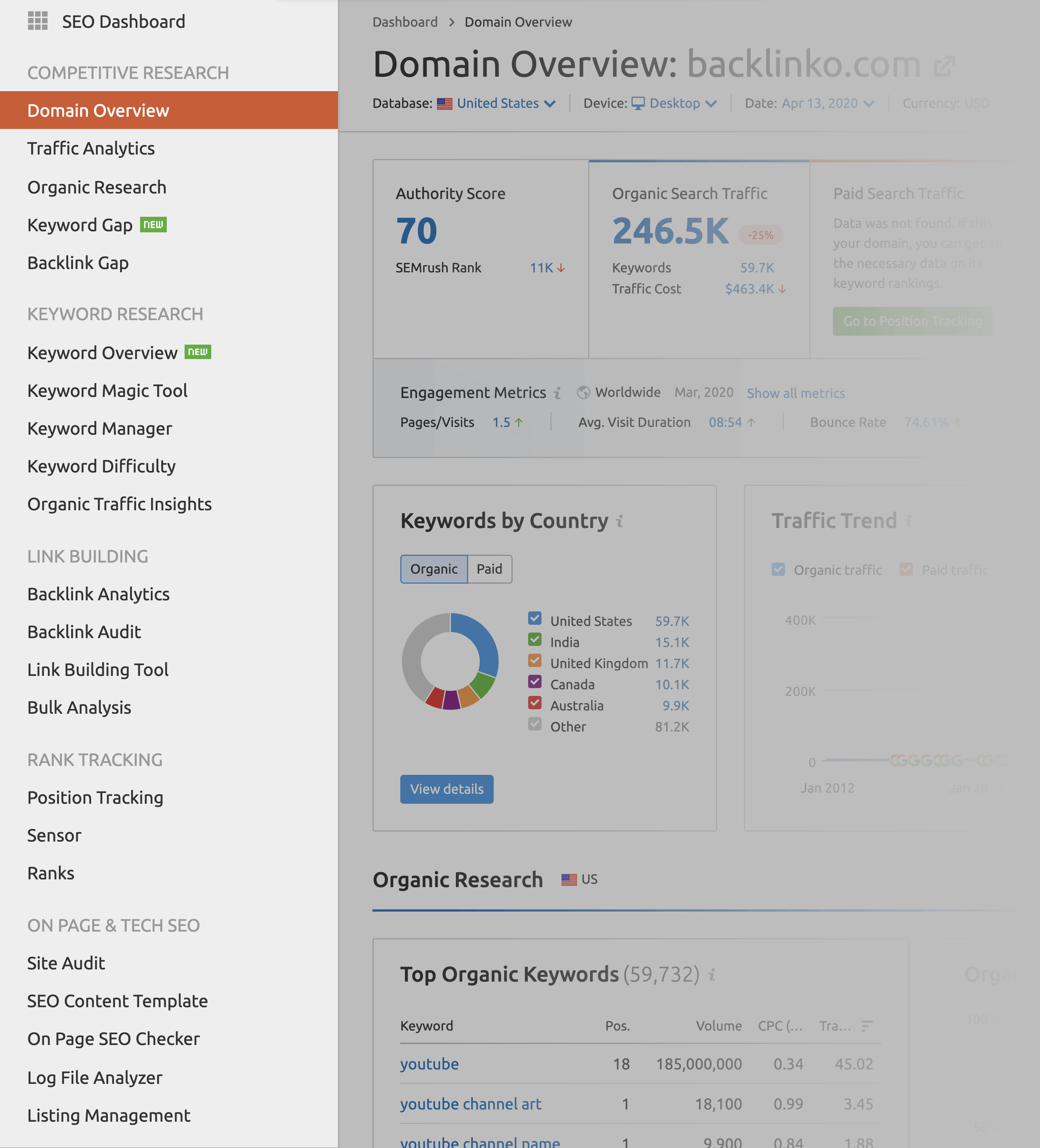Open Site Audit in the sidebar
1040x1148 pixels.
point(66,963)
